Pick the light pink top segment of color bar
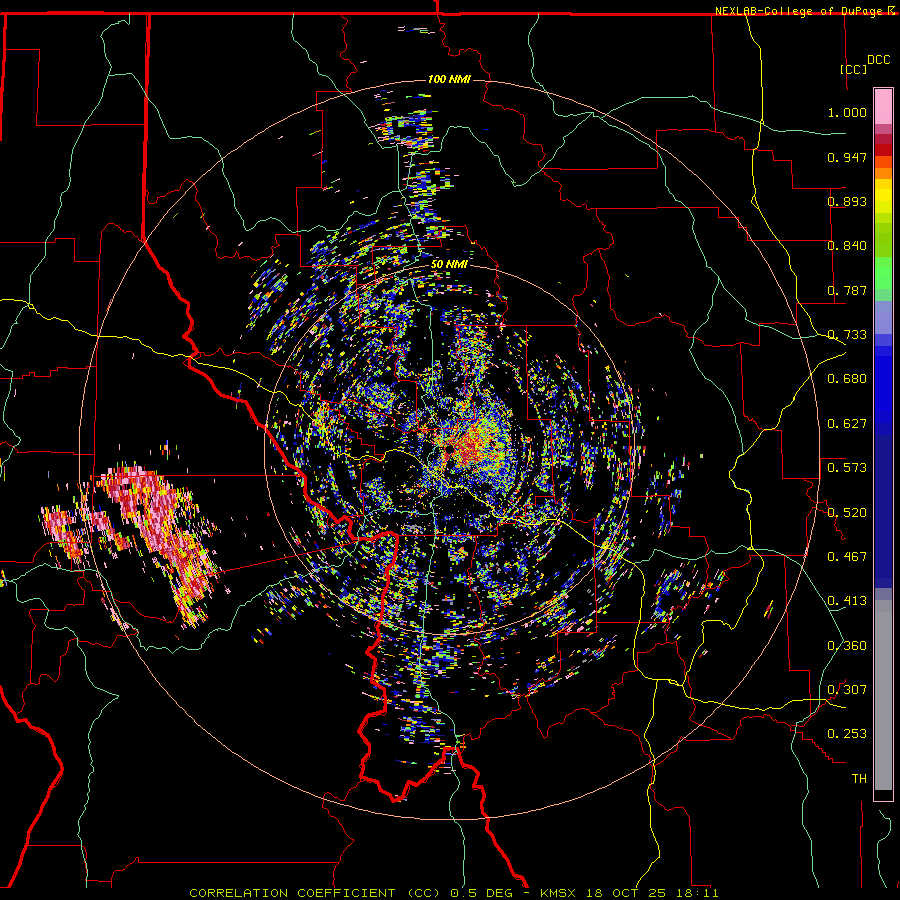The image size is (900, 900). pos(883,107)
